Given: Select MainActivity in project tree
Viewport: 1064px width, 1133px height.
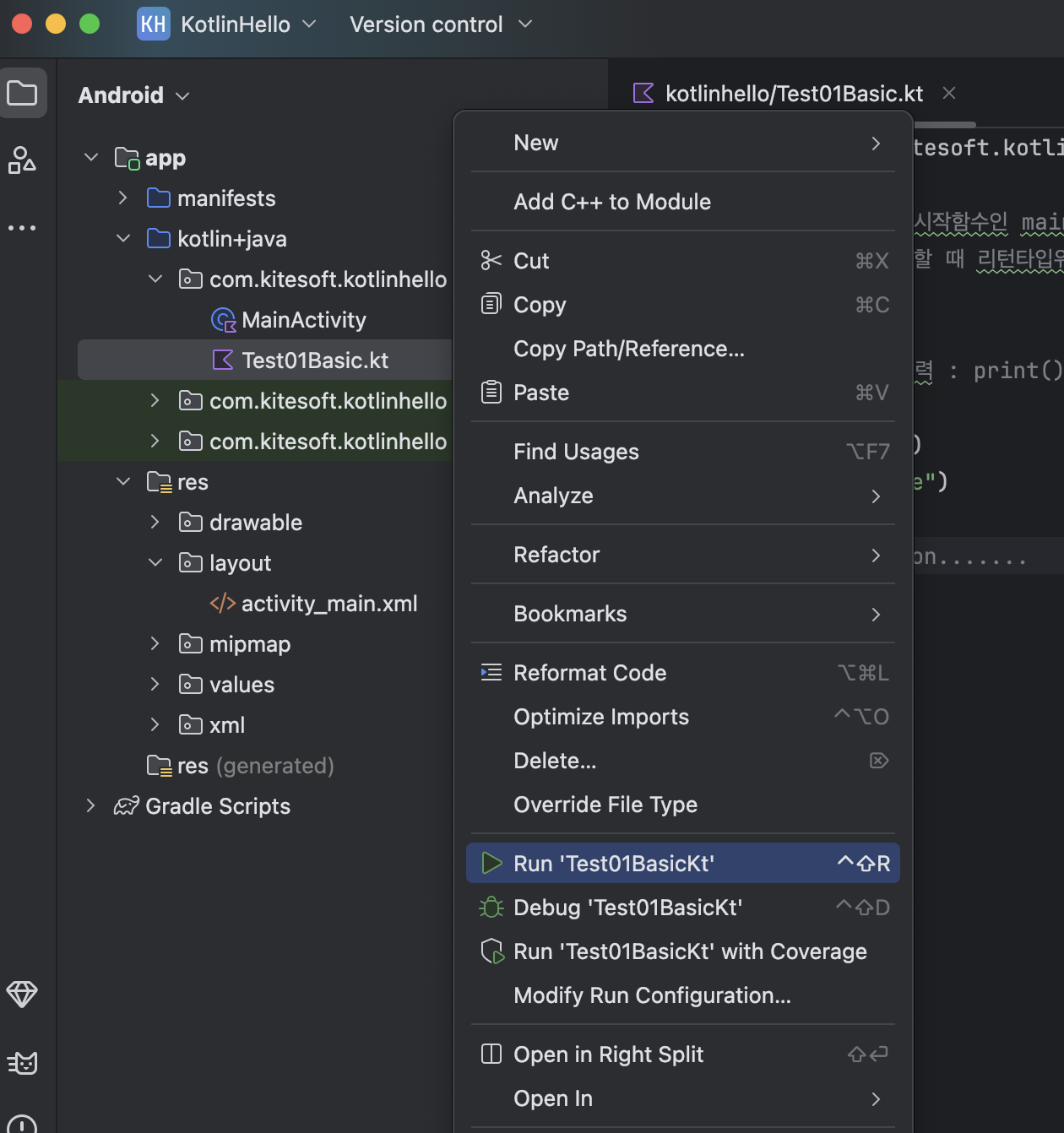Looking at the screenshot, I should pos(304,320).
